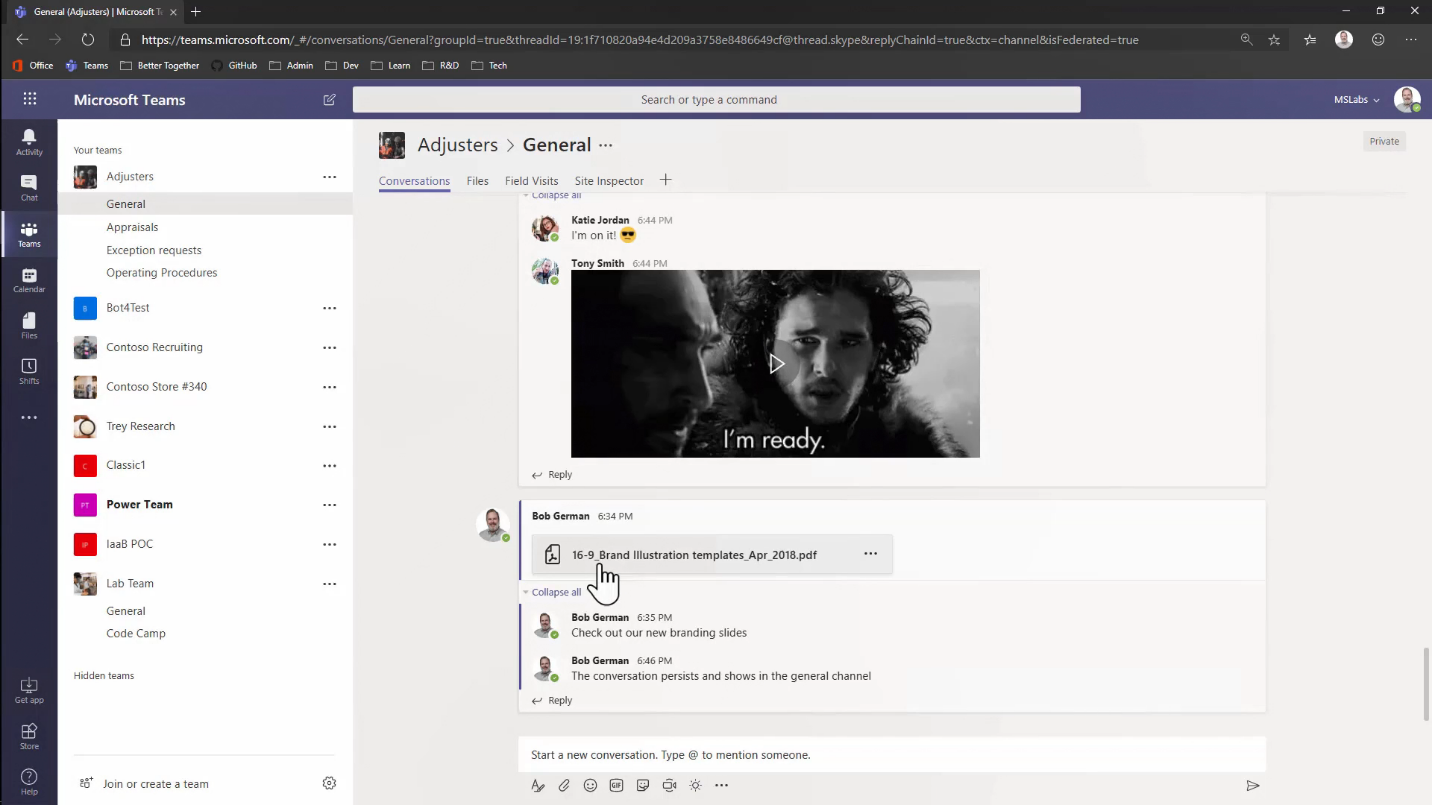Click the Office bookmark in browser bar

click(x=33, y=65)
